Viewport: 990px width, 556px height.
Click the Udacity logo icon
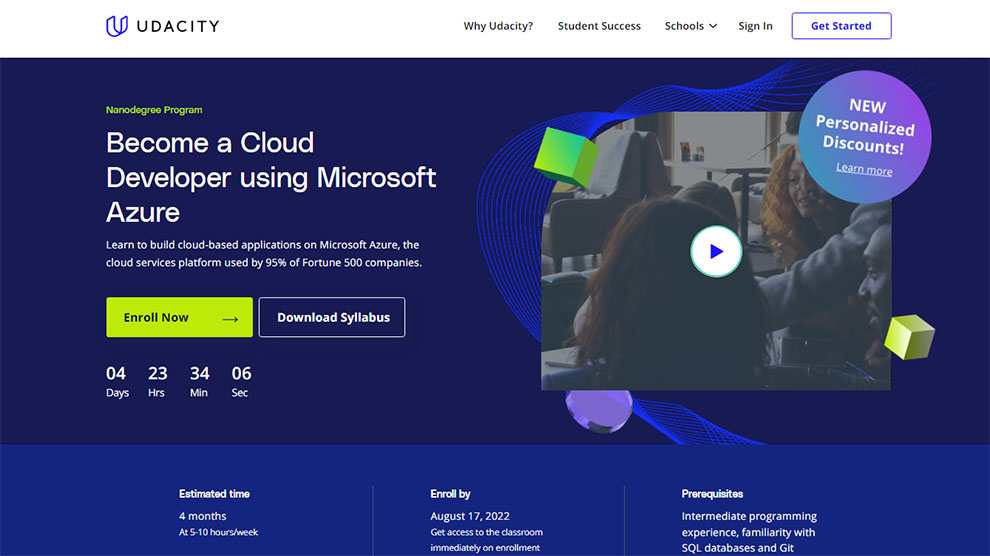(x=117, y=26)
